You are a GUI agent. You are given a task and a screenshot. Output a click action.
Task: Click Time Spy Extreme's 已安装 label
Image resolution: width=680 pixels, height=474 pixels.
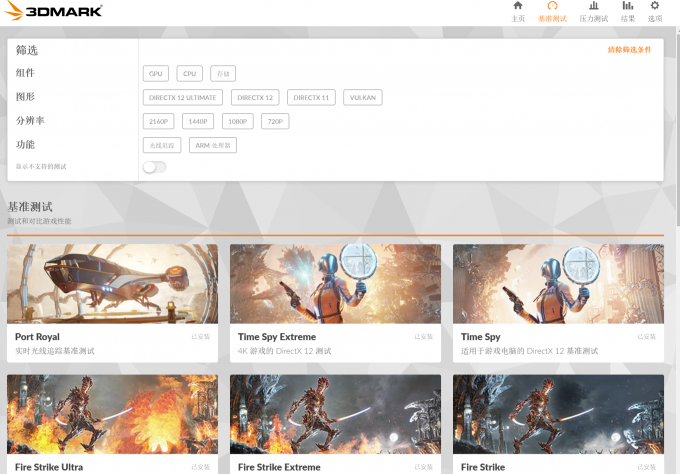(x=424, y=337)
